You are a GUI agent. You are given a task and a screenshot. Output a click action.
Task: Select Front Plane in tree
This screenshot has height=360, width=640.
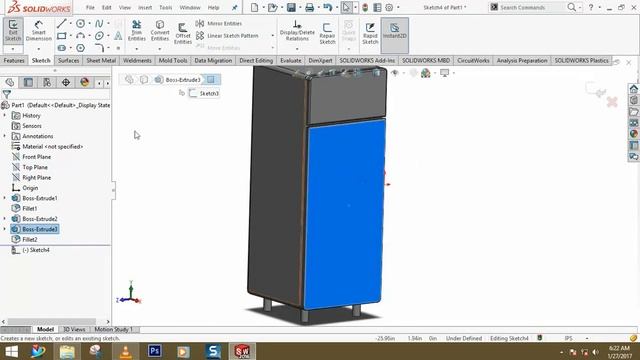pos(36,157)
